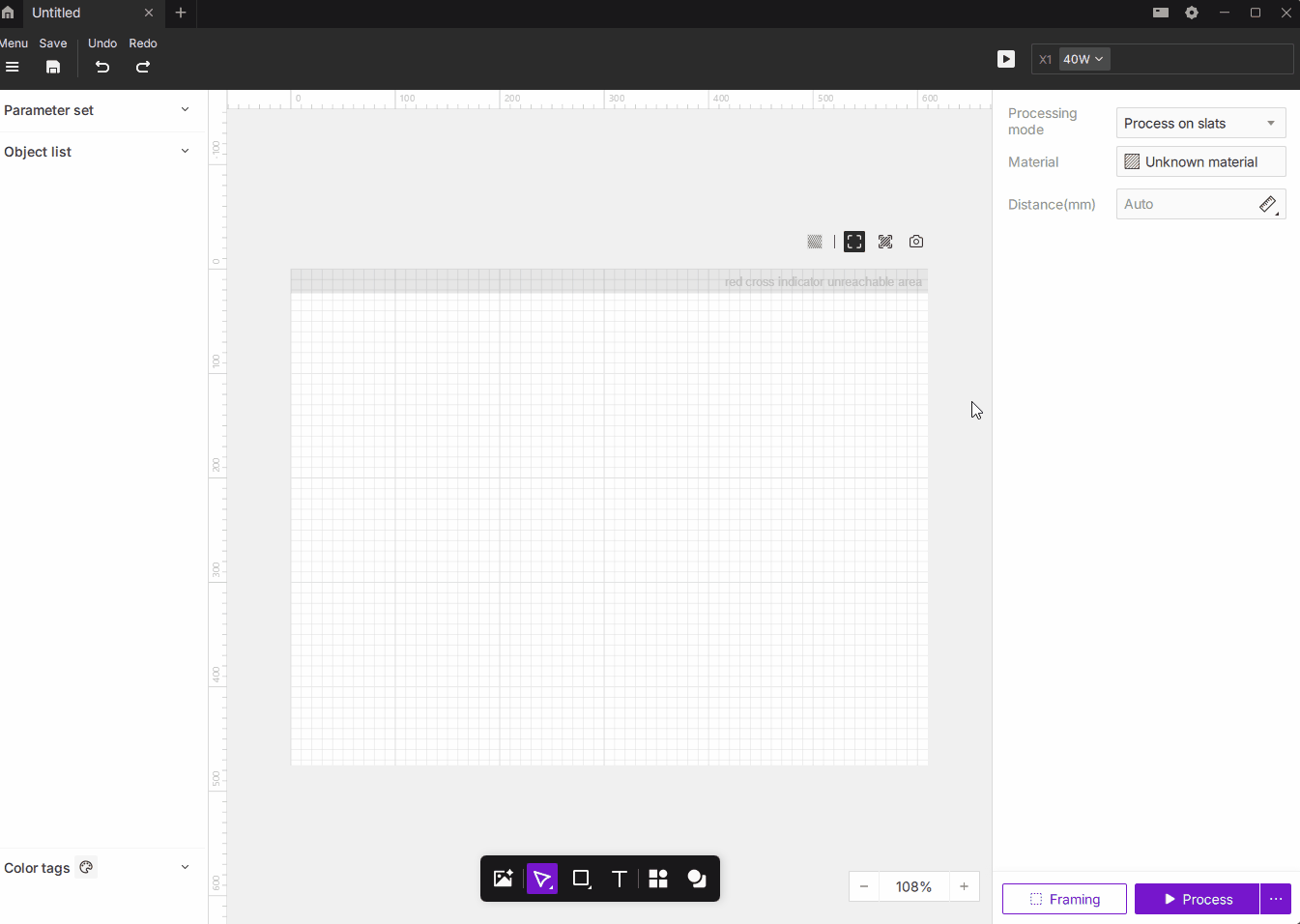Toggle the honeycomb background view

tap(815, 242)
